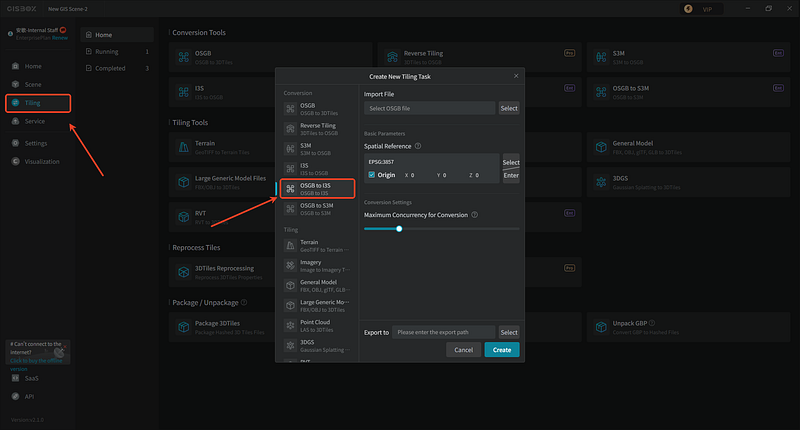Click the Renew link
Image resolution: width=800 pixels, height=430 pixels.
[x=60, y=38]
